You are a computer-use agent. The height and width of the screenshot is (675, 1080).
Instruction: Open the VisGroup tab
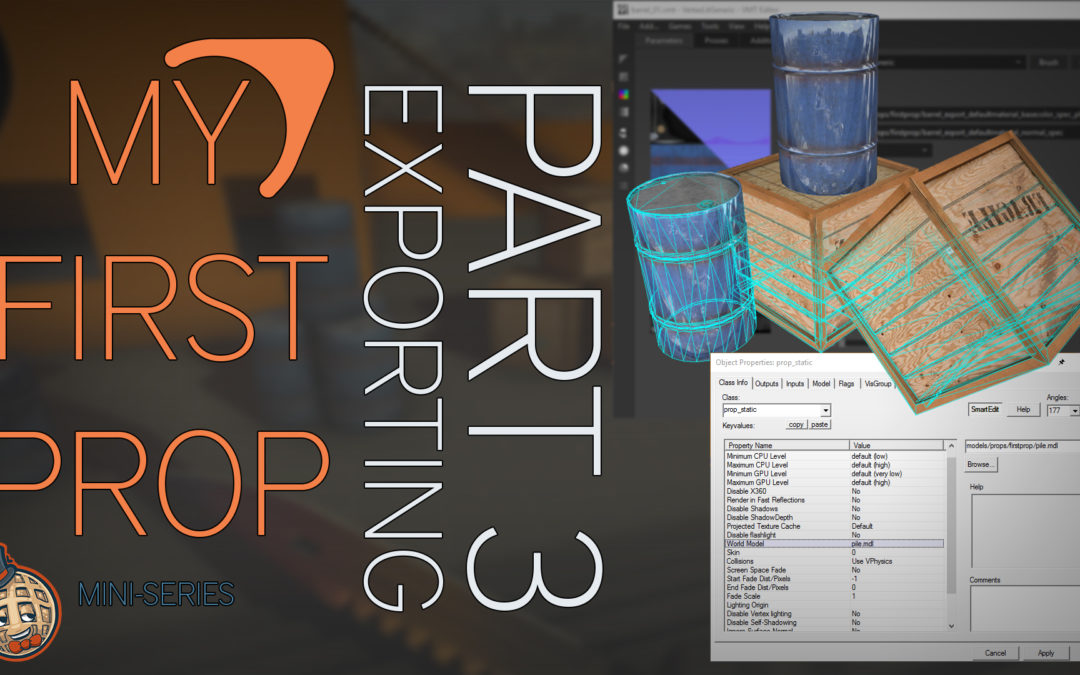tap(878, 384)
